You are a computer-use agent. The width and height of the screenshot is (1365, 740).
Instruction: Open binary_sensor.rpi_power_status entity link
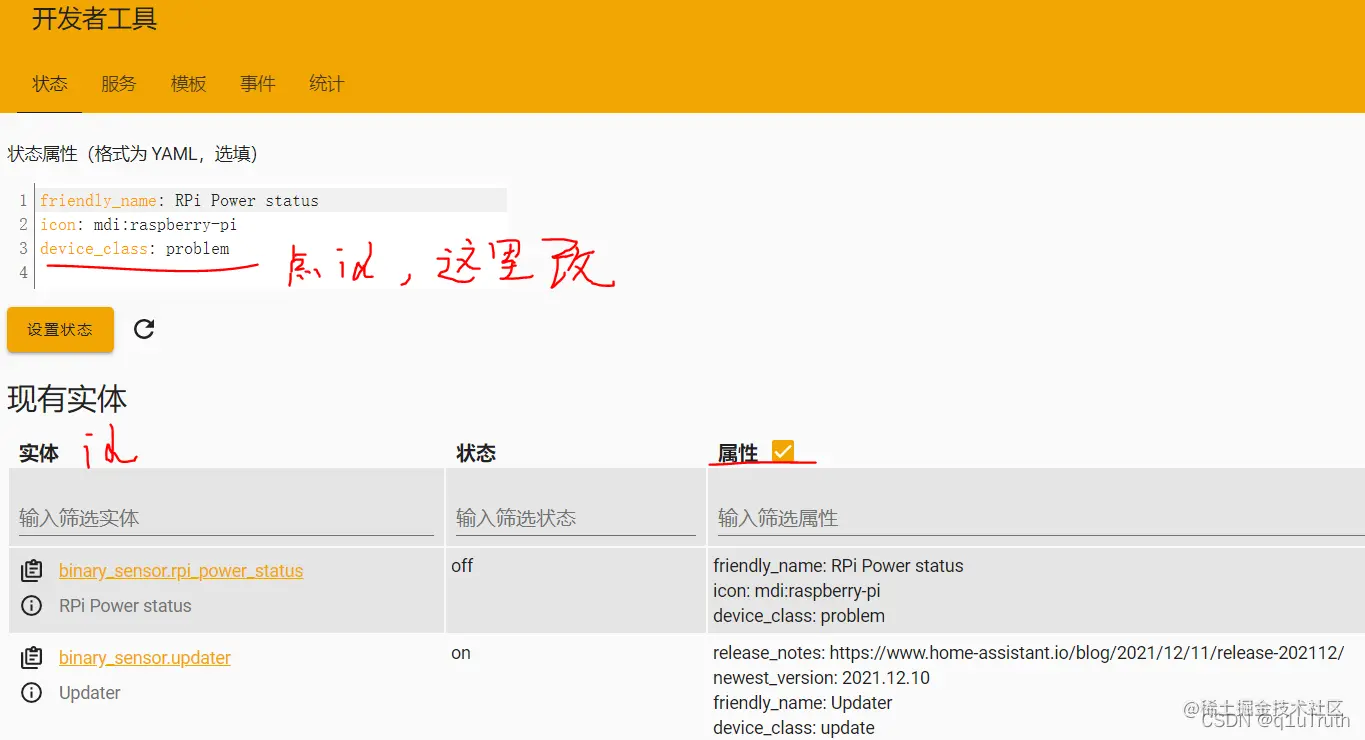pos(181,571)
